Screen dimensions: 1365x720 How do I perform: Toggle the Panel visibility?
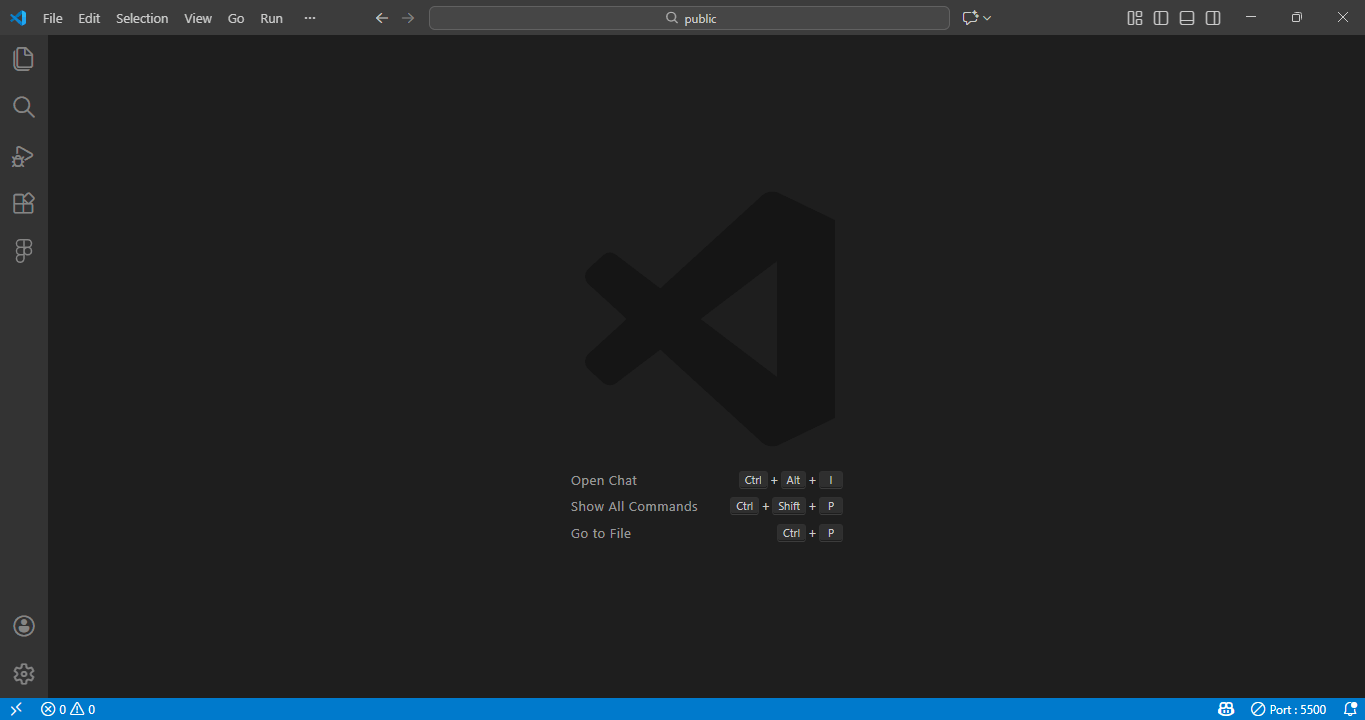pyautogui.click(x=1186, y=17)
